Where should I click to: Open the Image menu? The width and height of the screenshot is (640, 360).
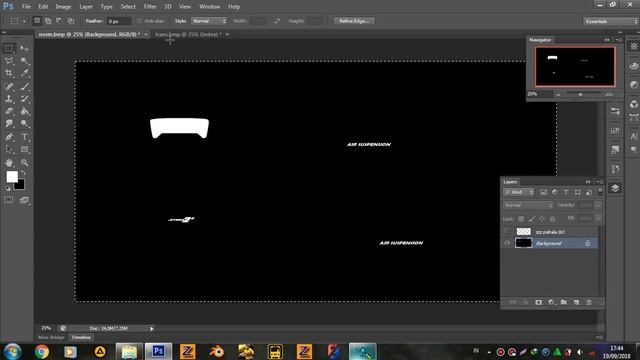[x=63, y=7]
